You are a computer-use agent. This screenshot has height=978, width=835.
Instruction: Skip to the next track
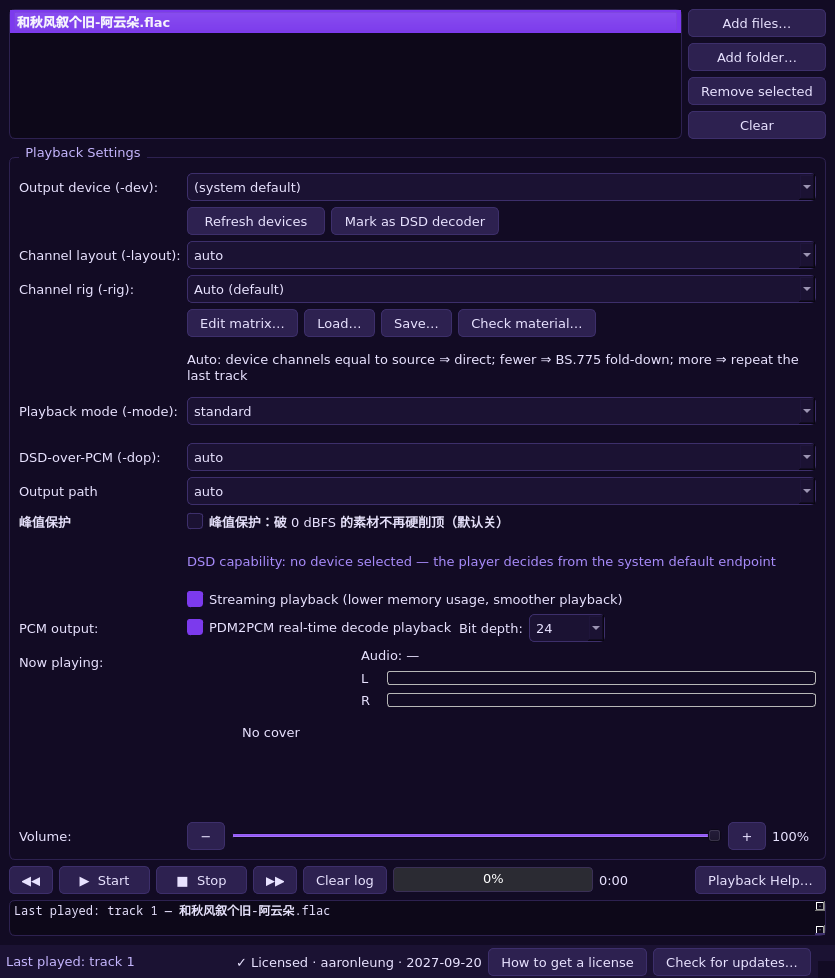pyautogui.click(x=275, y=880)
